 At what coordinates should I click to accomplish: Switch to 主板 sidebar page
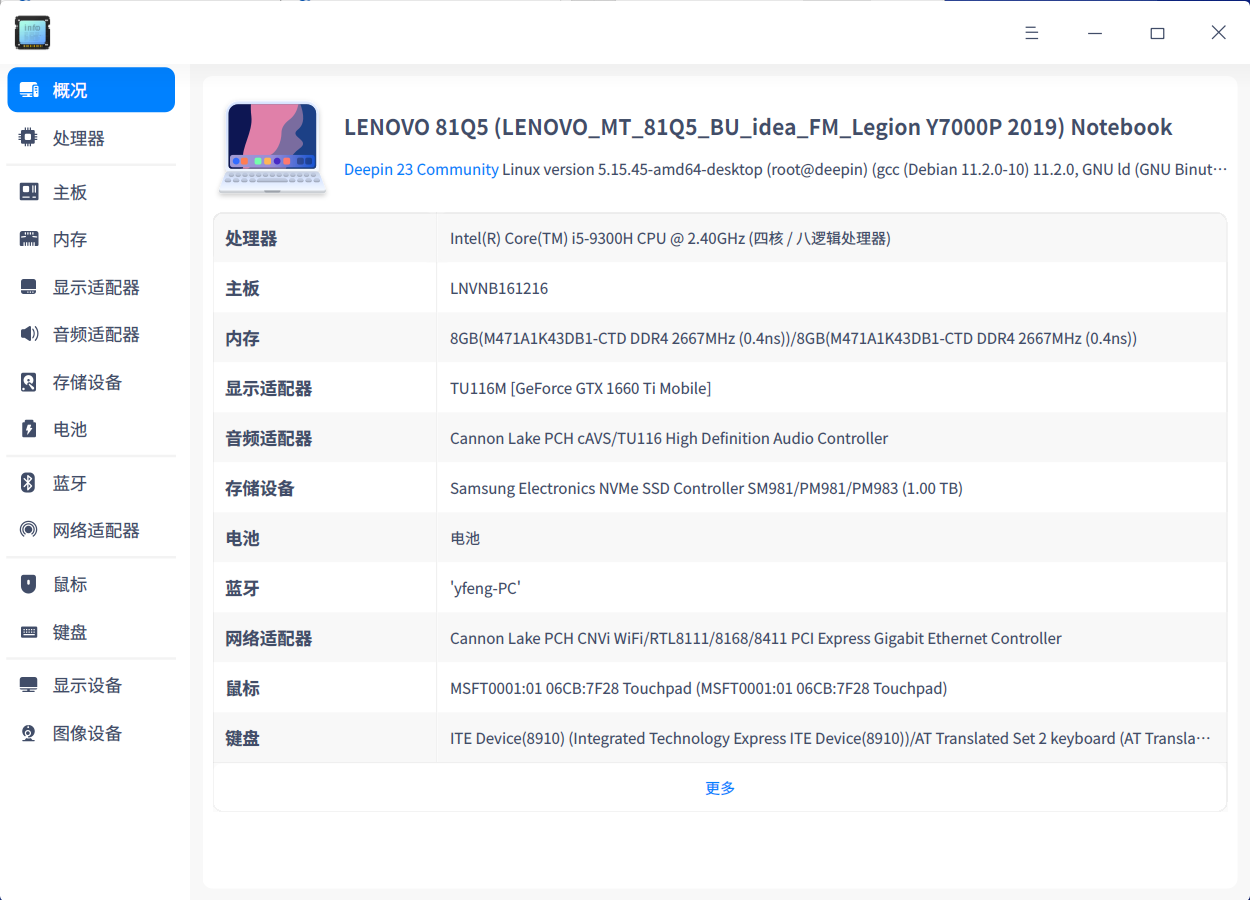click(91, 192)
